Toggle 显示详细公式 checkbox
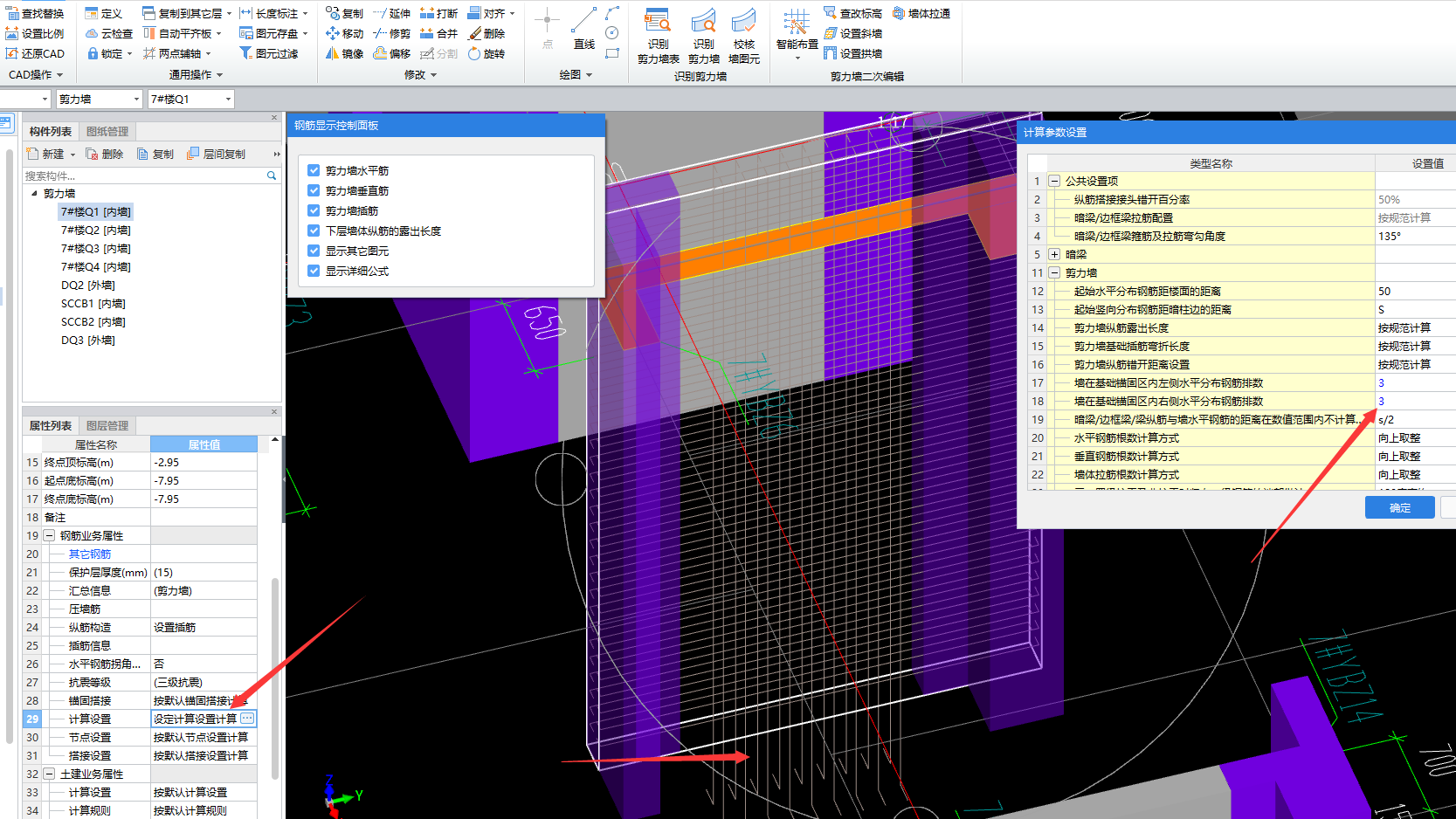Image resolution: width=1456 pixels, height=819 pixels. 314,271
